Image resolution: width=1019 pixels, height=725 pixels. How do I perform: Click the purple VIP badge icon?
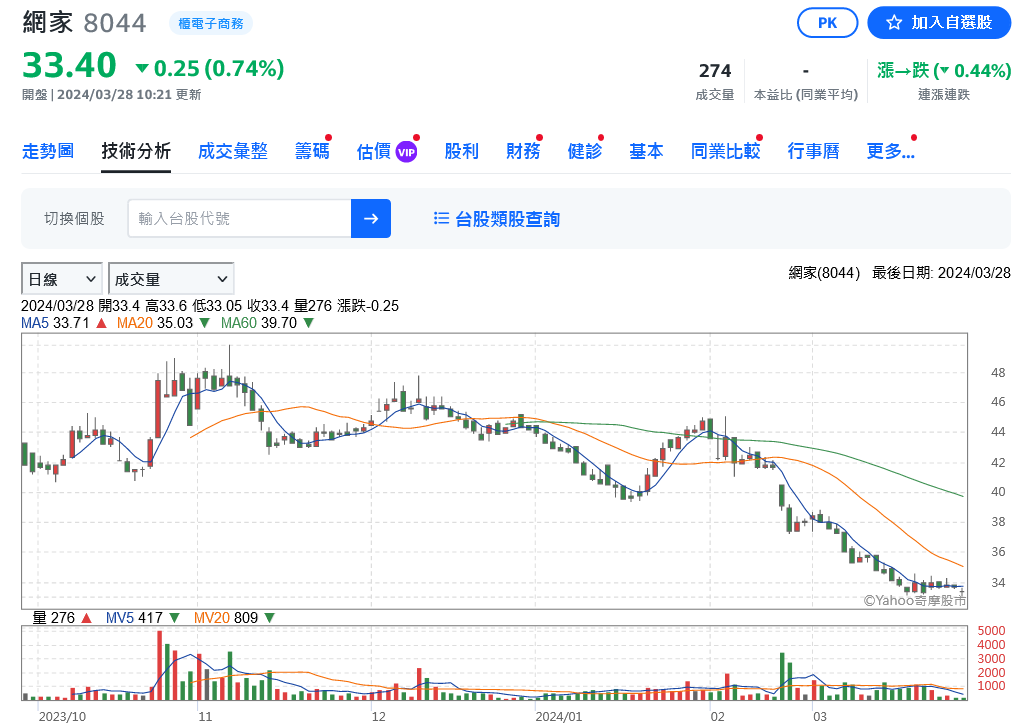click(406, 153)
